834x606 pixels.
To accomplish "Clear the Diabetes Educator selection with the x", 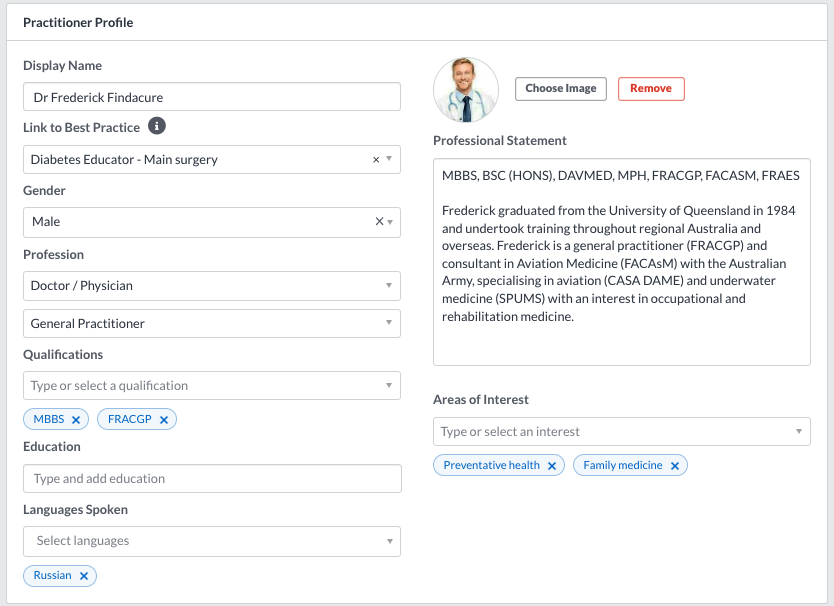I will (x=376, y=160).
